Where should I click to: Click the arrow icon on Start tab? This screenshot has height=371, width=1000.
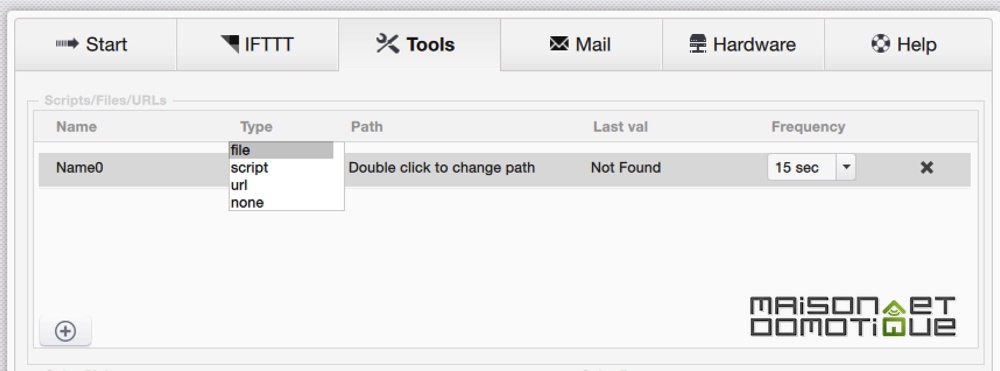point(67,44)
